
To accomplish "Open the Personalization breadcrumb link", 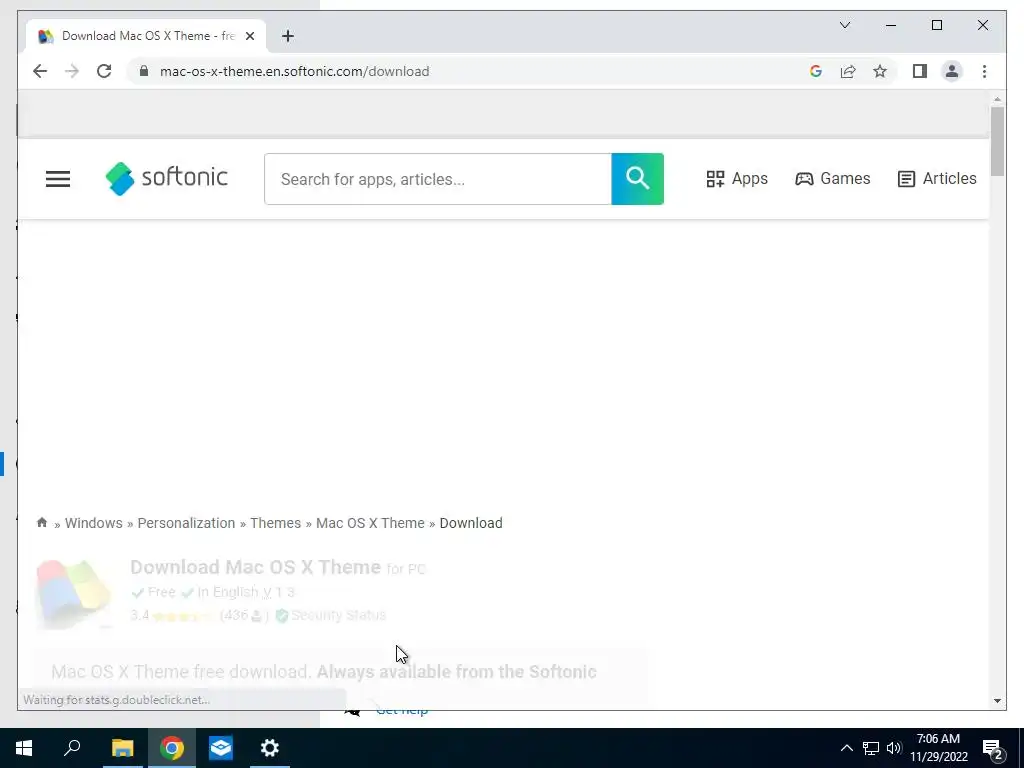I will pos(186,523).
